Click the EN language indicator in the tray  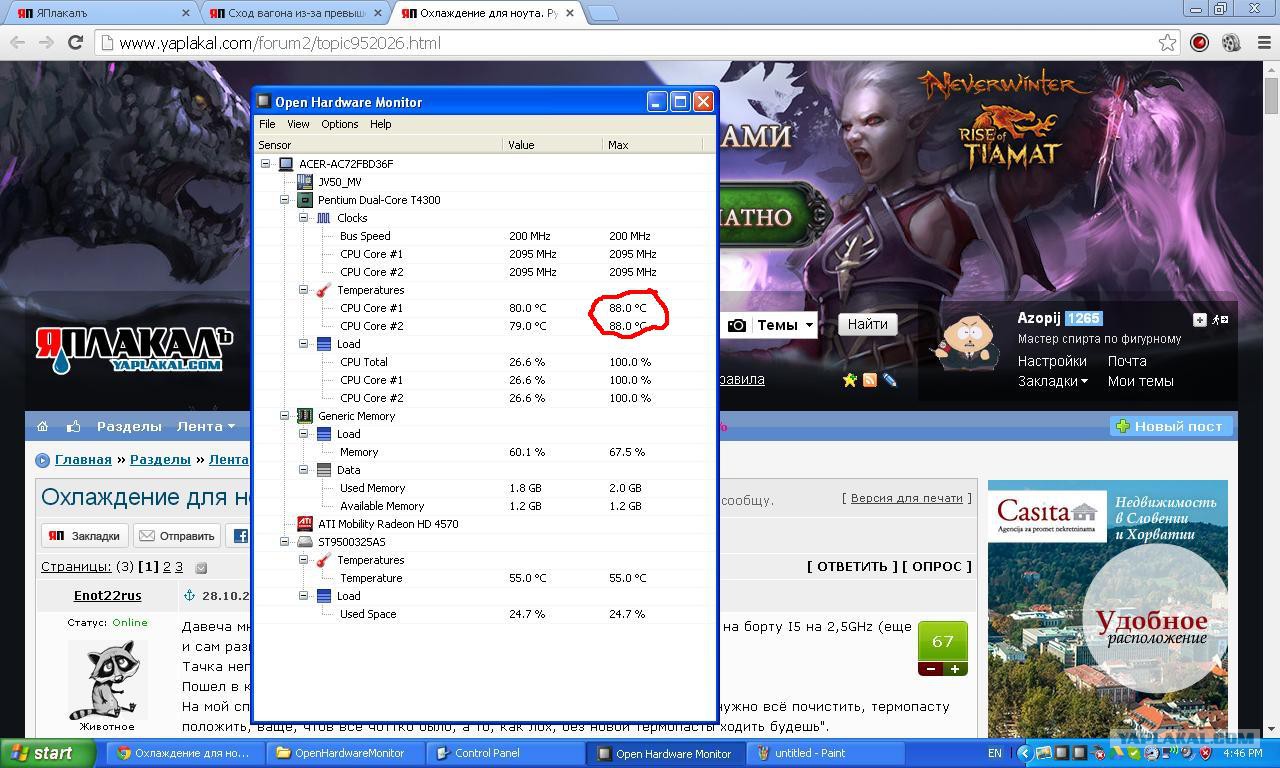[x=995, y=753]
